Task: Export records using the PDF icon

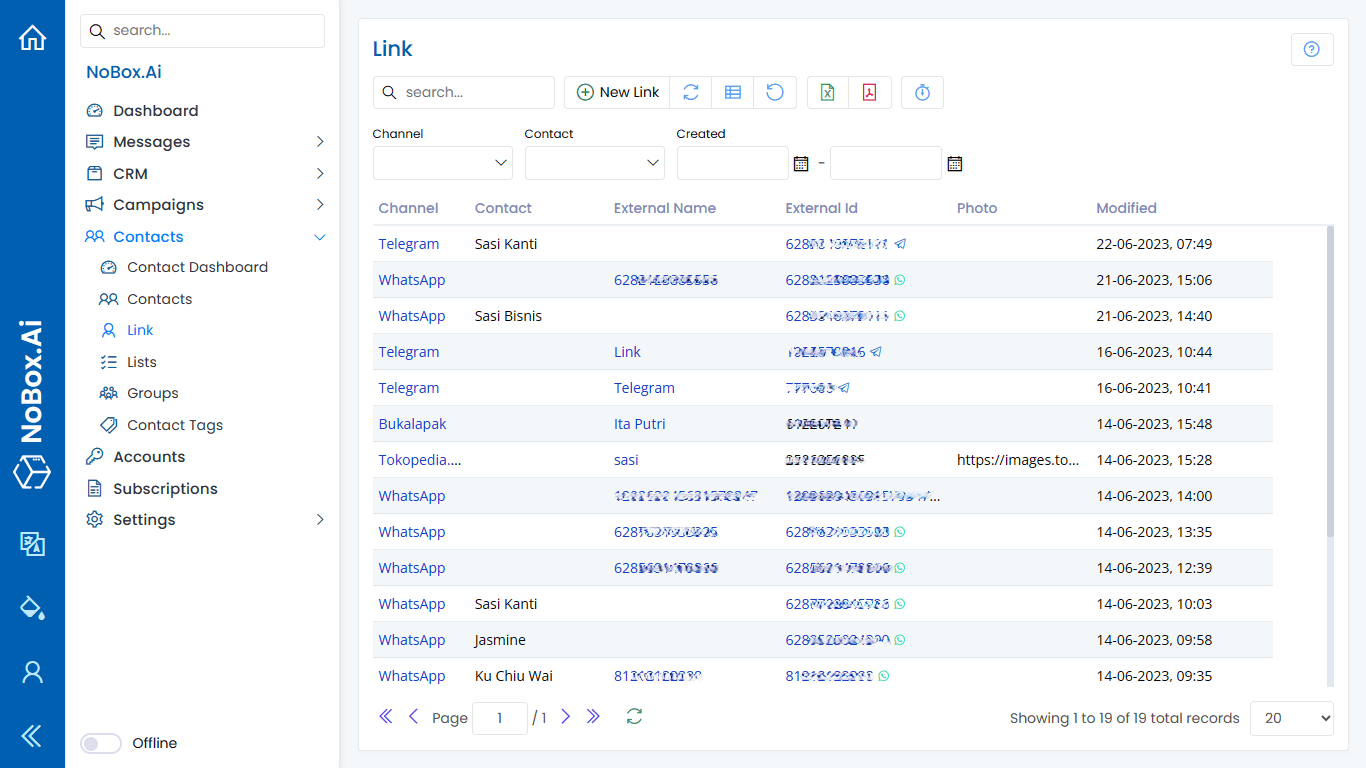Action: click(870, 92)
